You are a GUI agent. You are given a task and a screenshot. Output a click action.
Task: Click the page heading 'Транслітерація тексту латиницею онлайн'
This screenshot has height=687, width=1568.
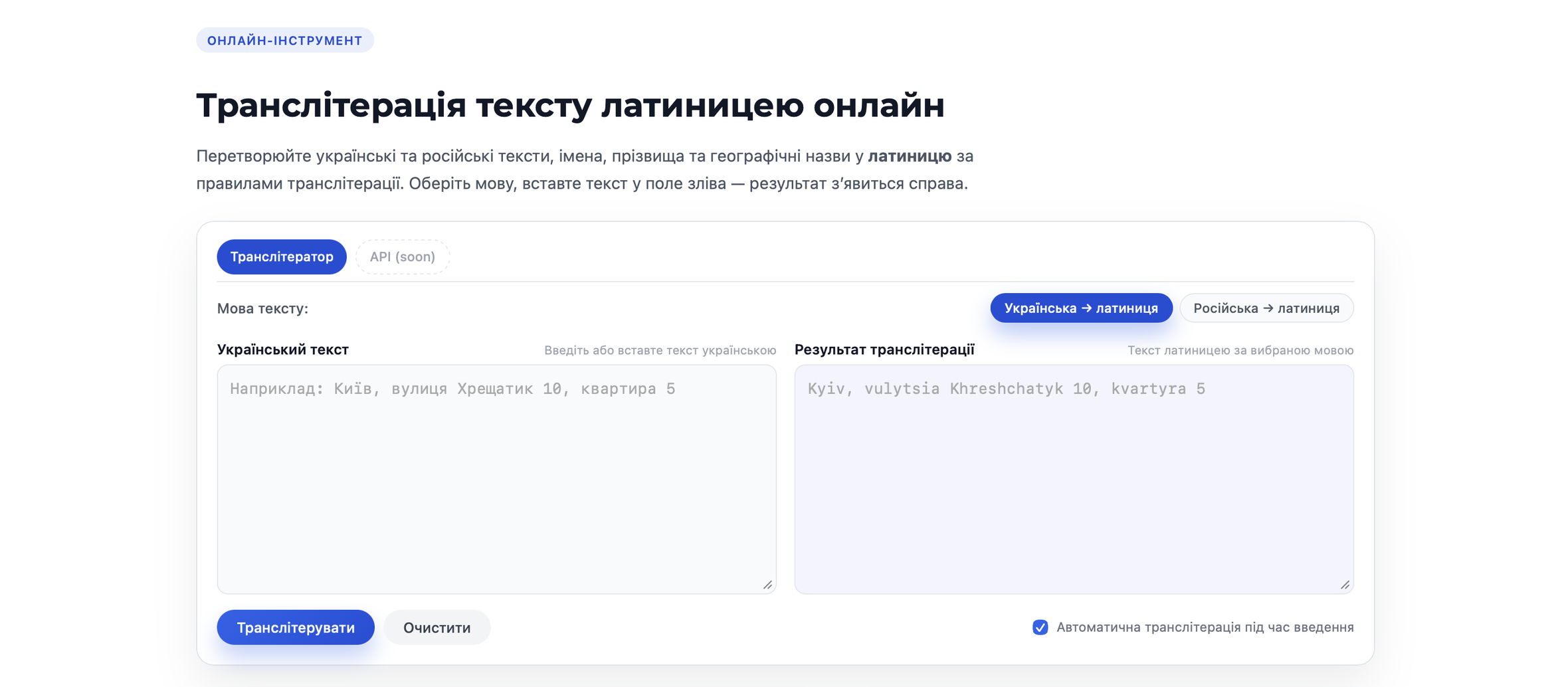point(570,105)
